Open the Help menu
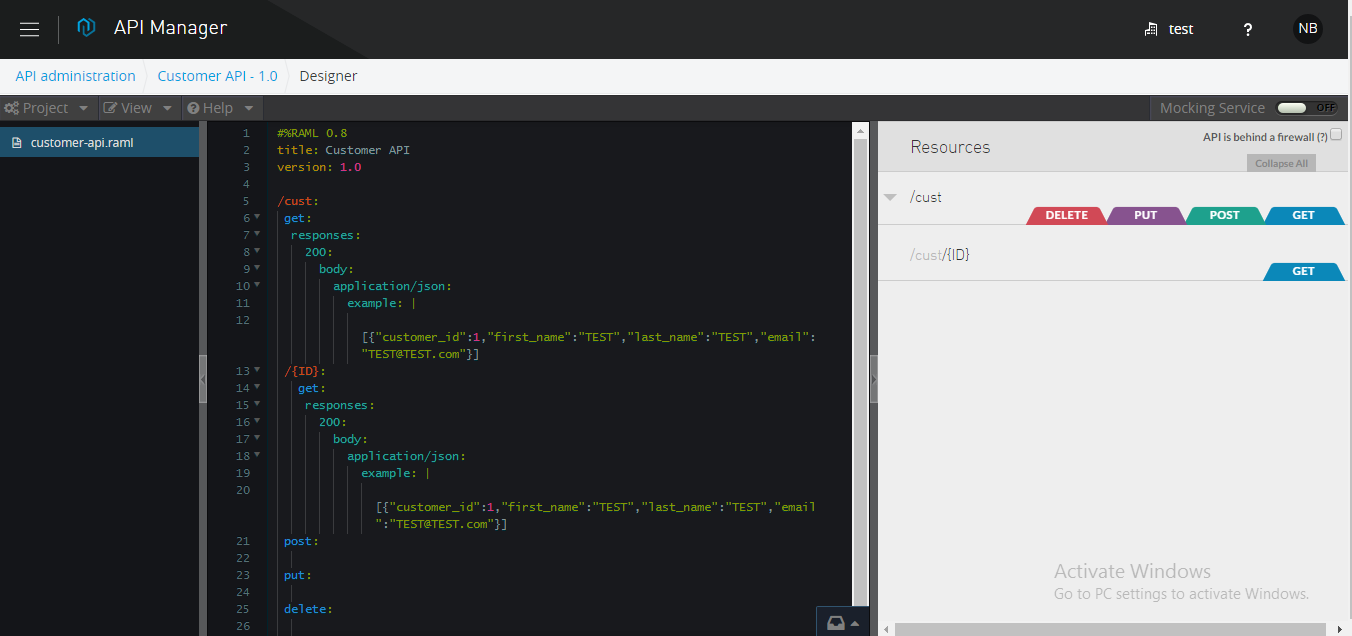Viewport: 1352px width, 636px height. (x=219, y=108)
